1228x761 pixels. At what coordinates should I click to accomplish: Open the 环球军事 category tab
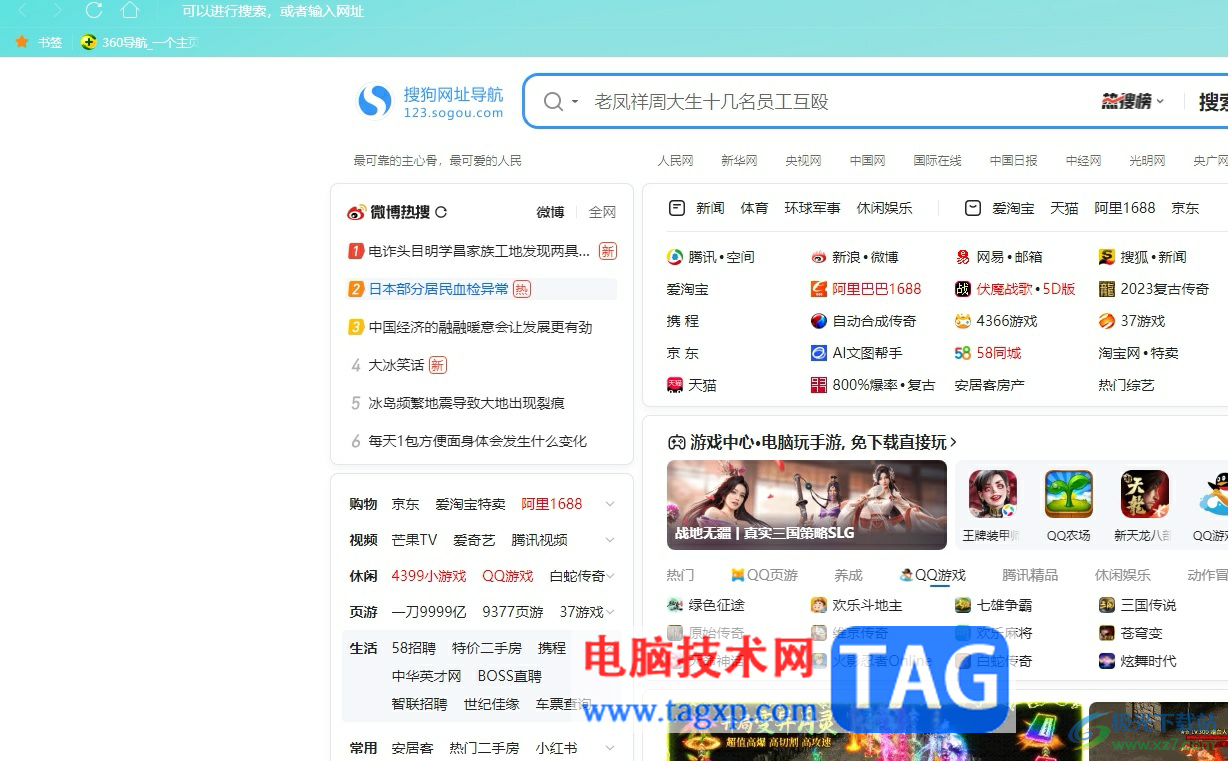click(812, 208)
